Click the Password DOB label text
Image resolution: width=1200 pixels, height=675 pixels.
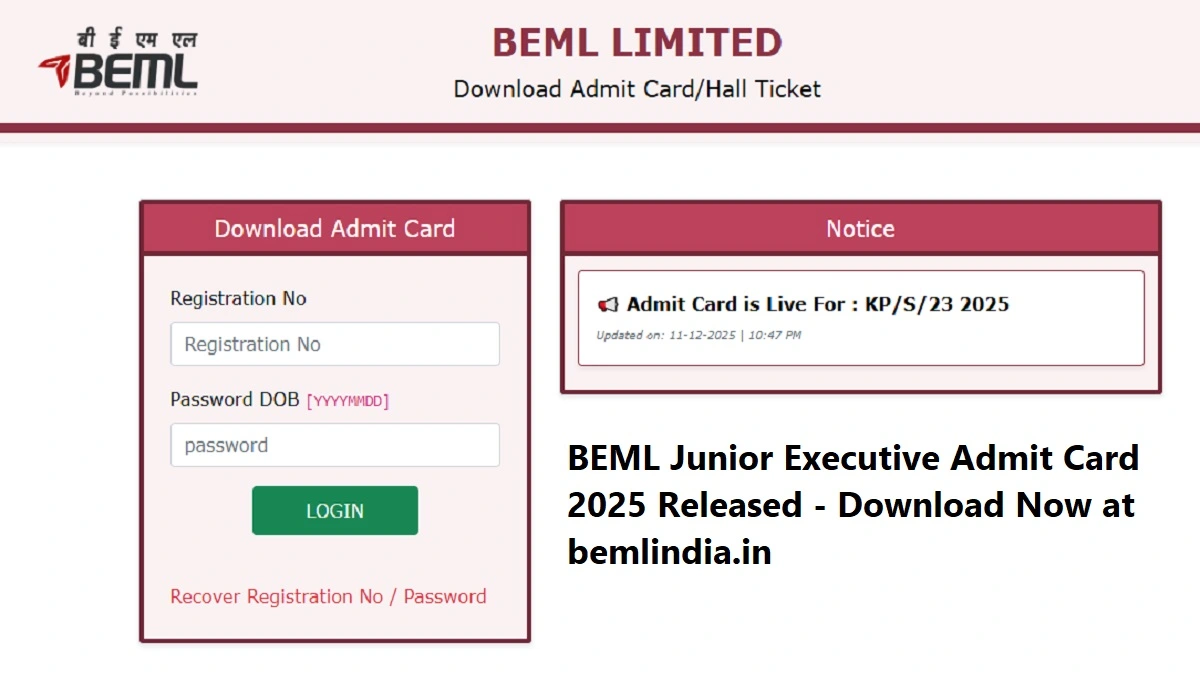click(x=235, y=399)
